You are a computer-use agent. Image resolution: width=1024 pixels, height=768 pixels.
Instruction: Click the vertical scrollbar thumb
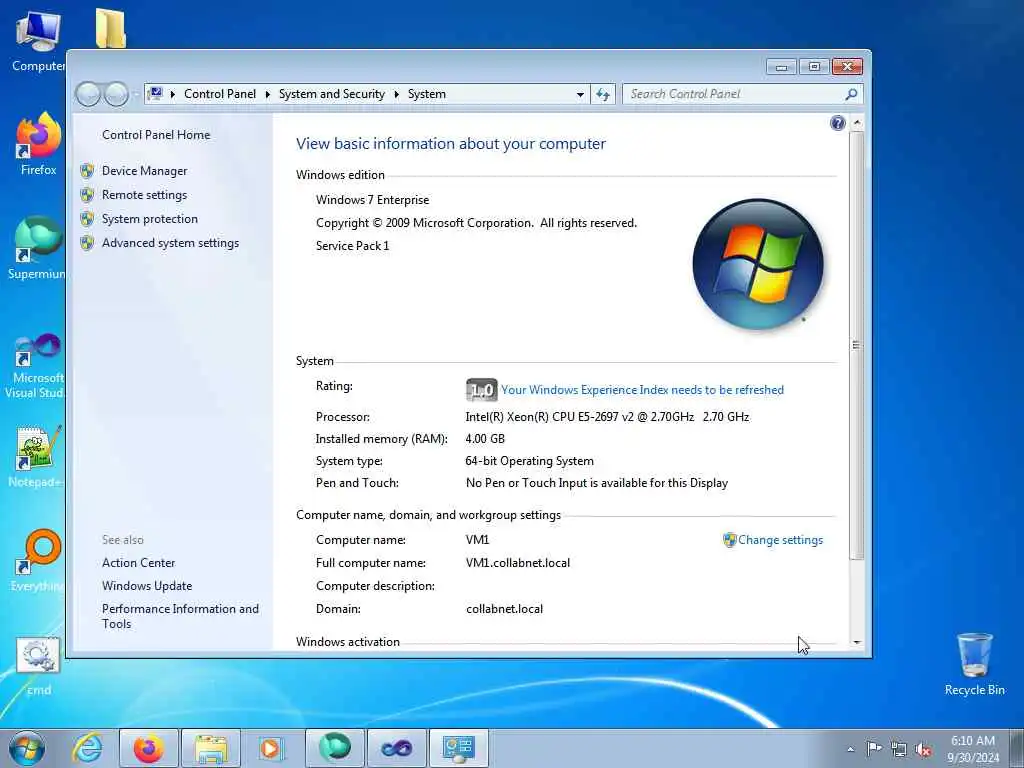(x=857, y=345)
